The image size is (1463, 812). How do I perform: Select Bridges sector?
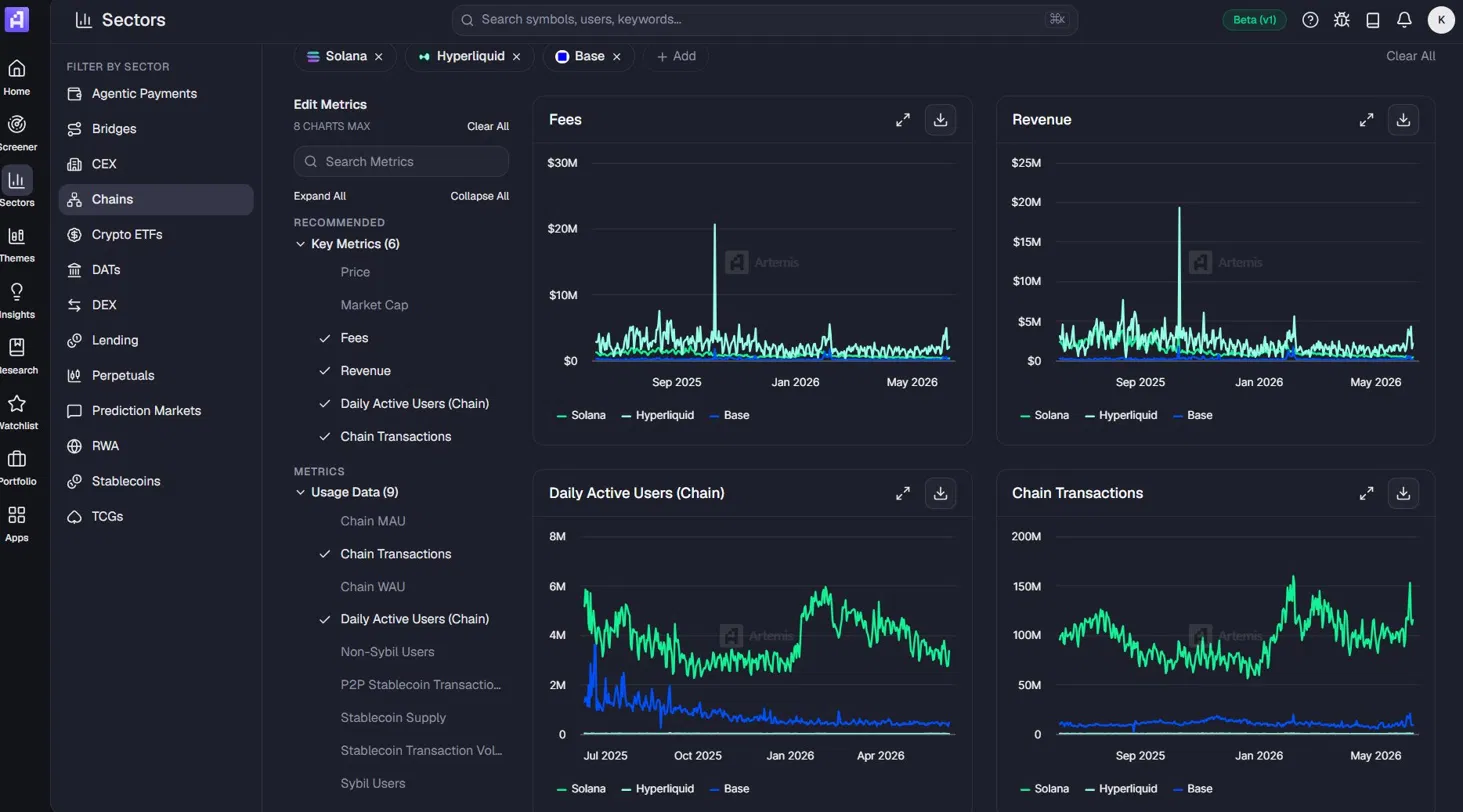[156, 129]
